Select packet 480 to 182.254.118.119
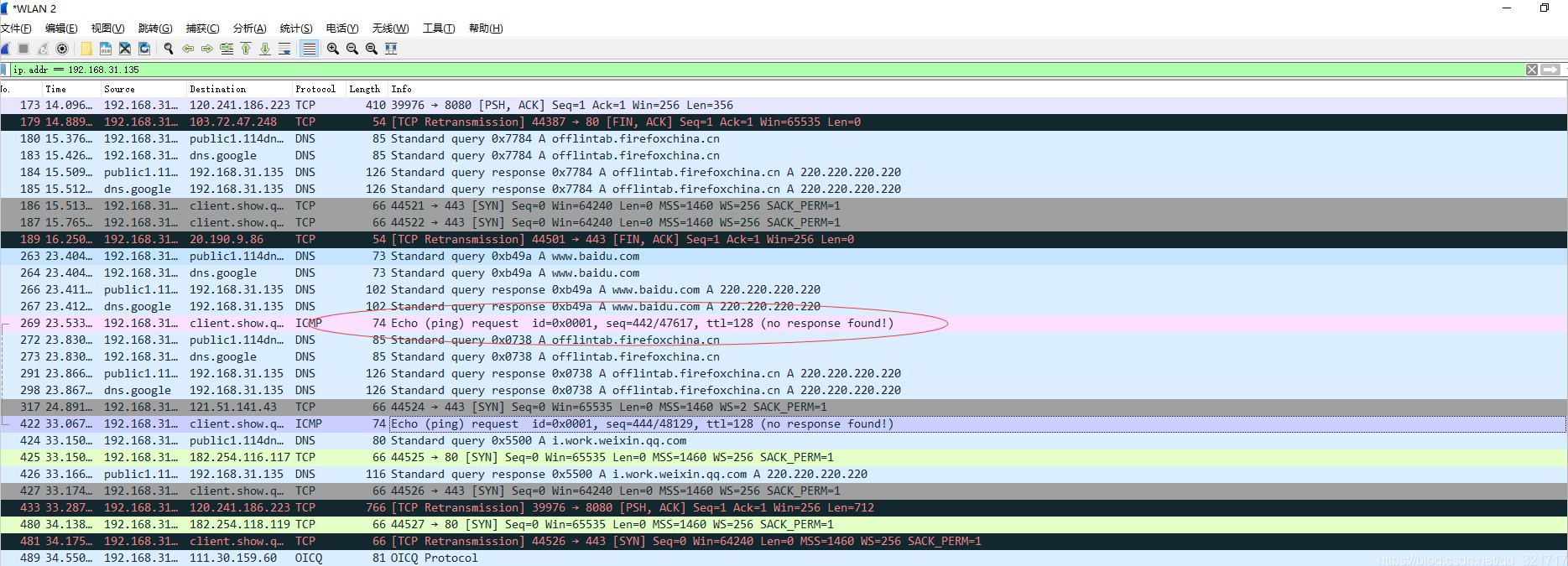 pyautogui.click(x=783, y=525)
